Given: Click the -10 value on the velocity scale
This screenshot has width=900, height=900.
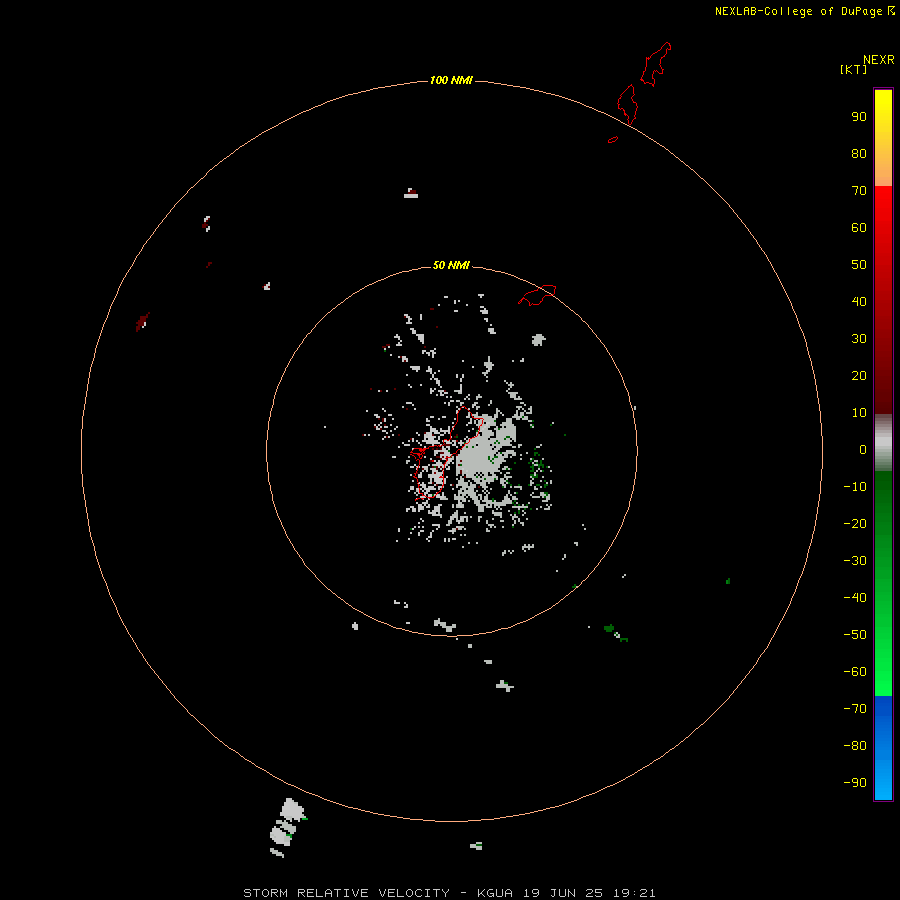Looking at the screenshot, I should tap(855, 487).
